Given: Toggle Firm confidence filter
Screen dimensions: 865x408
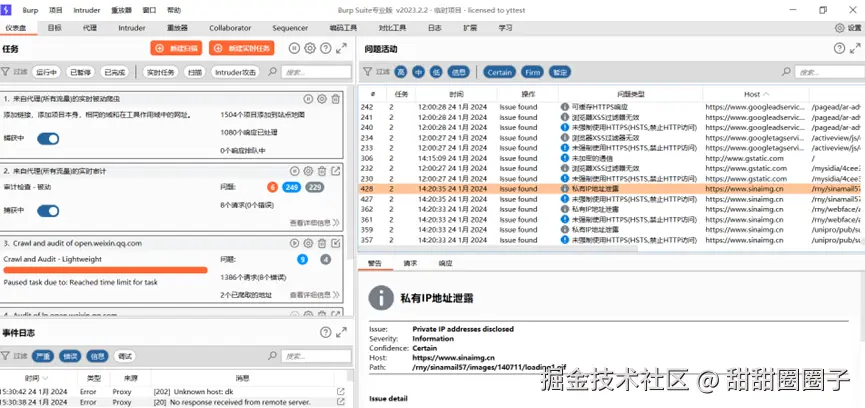Looking at the screenshot, I should click(532, 72).
